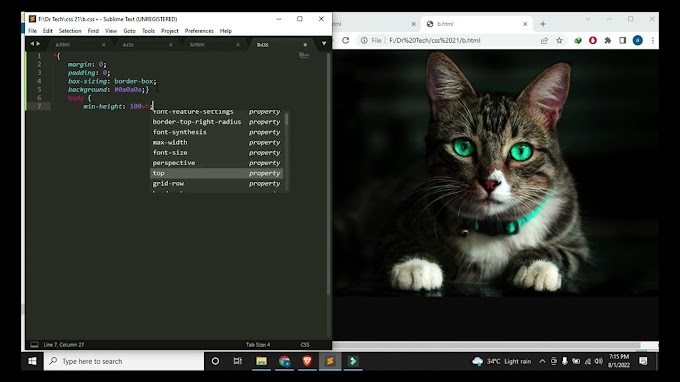Toggle side bar icon in status bar

click(x=34, y=345)
